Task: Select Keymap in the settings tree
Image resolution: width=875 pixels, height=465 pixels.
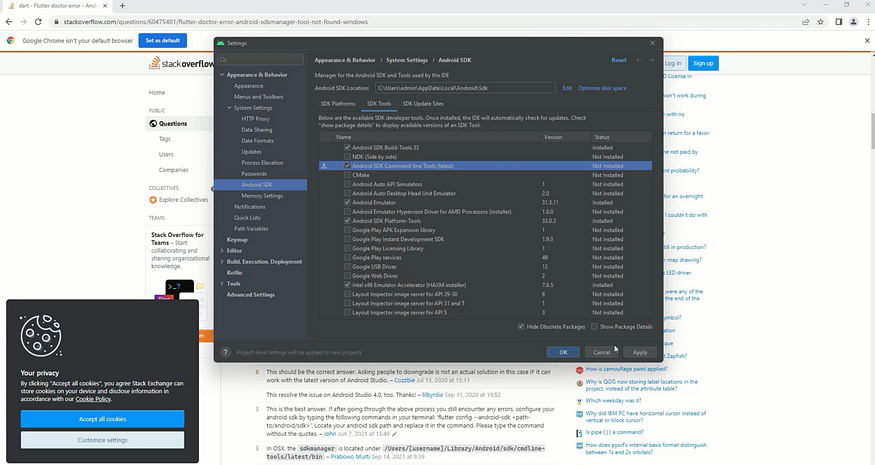Action: [237, 240]
